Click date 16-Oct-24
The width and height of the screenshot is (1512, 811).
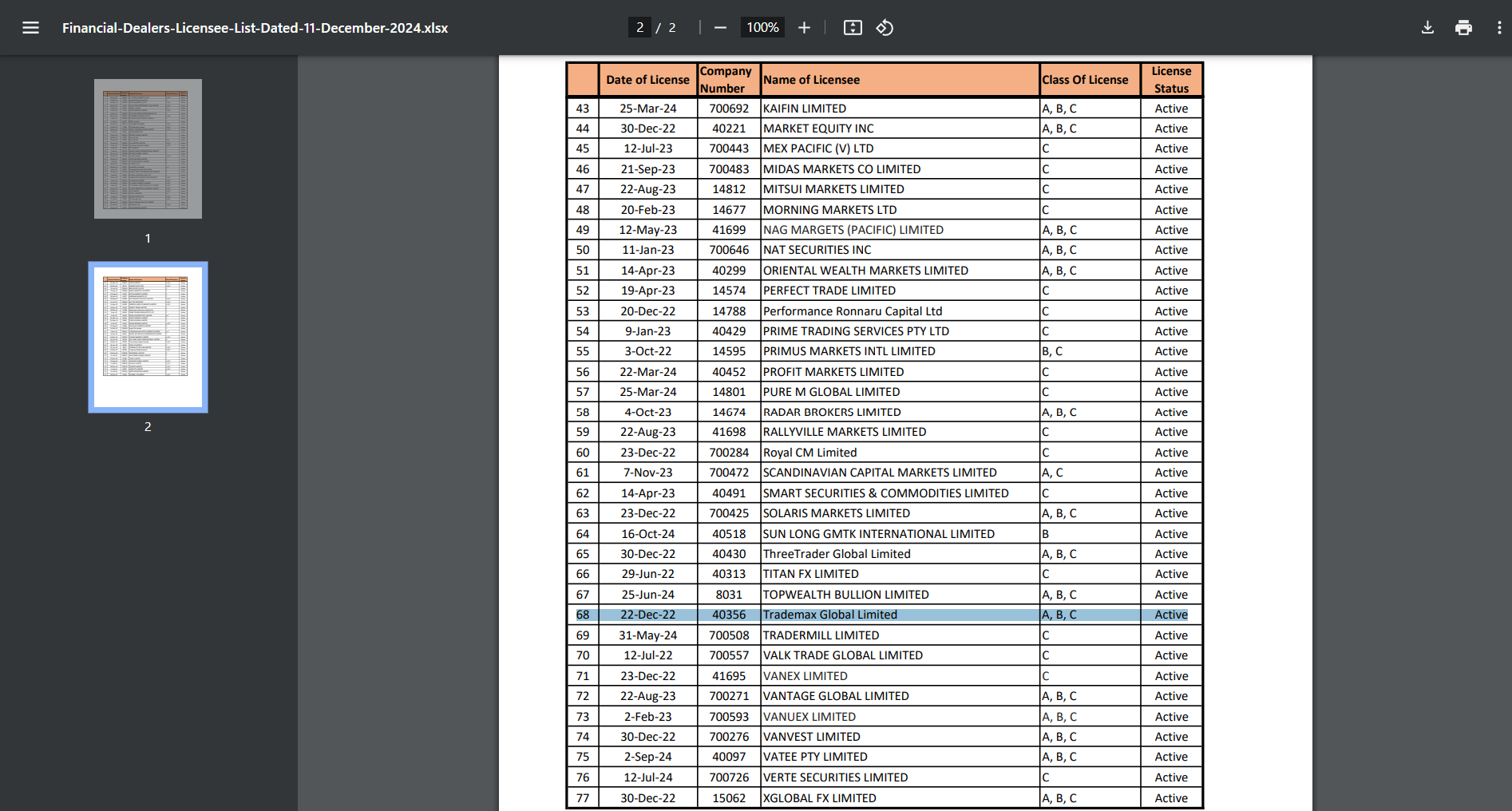pyautogui.click(x=647, y=534)
